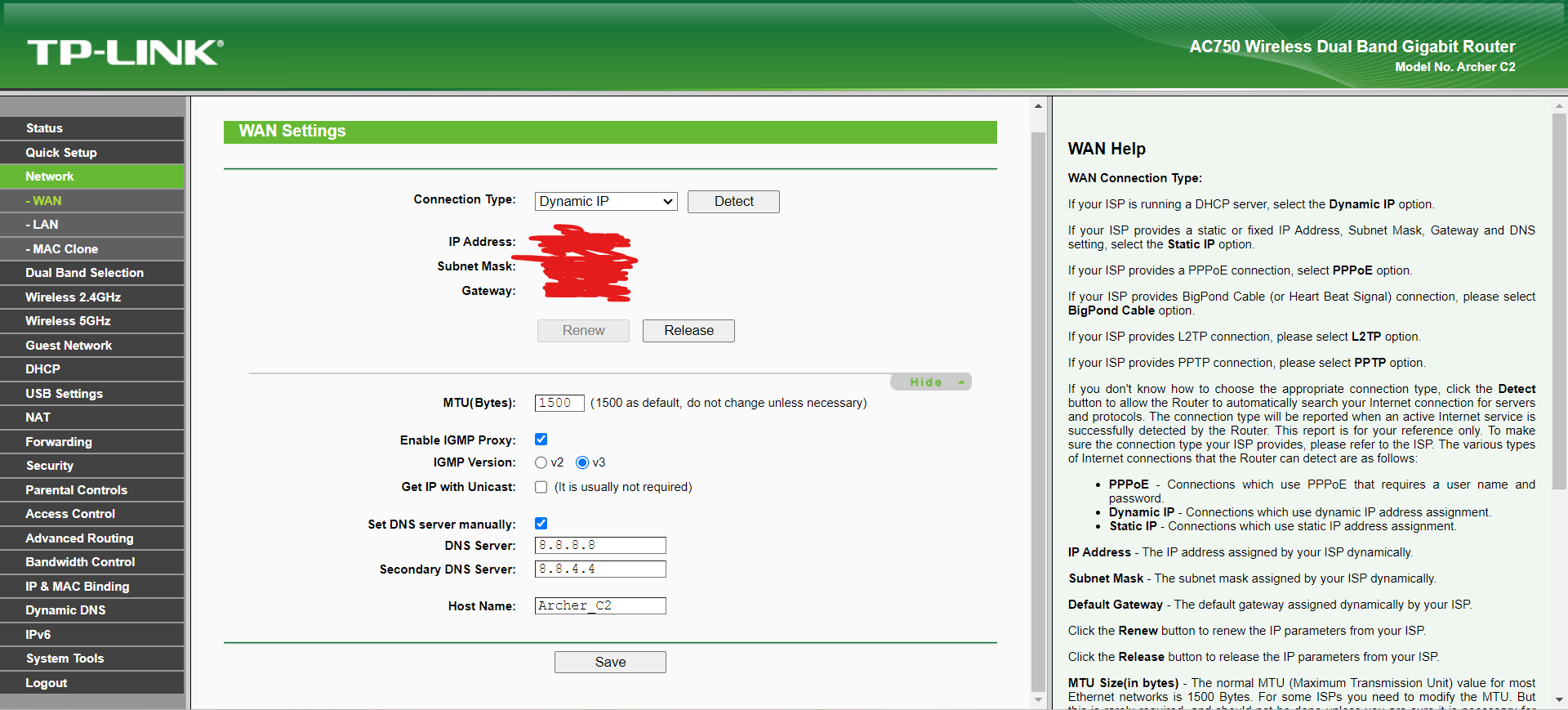
Task: Click 'WAN Connection Type:' help subheading
Action: (1135, 178)
